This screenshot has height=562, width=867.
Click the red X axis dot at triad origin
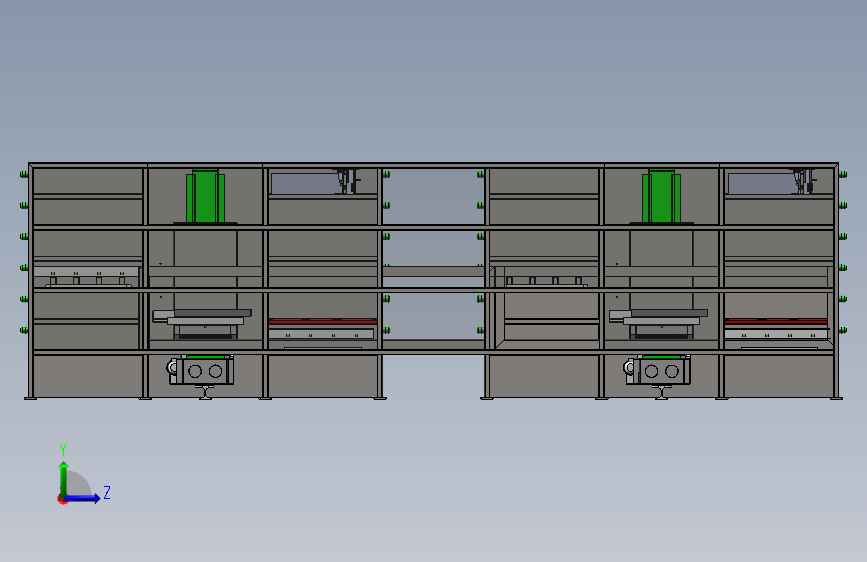coord(62,499)
